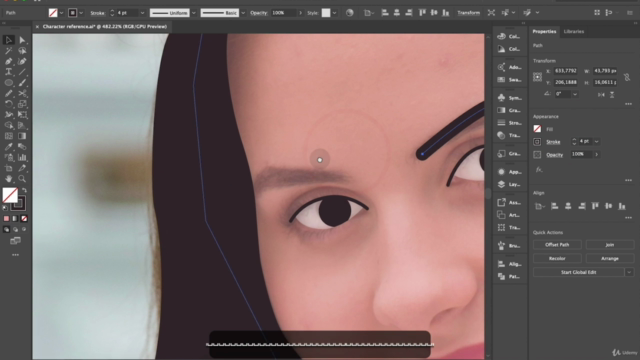Select the Scale tool
The height and width of the screenshot is (360, 640).
[22, 104]
